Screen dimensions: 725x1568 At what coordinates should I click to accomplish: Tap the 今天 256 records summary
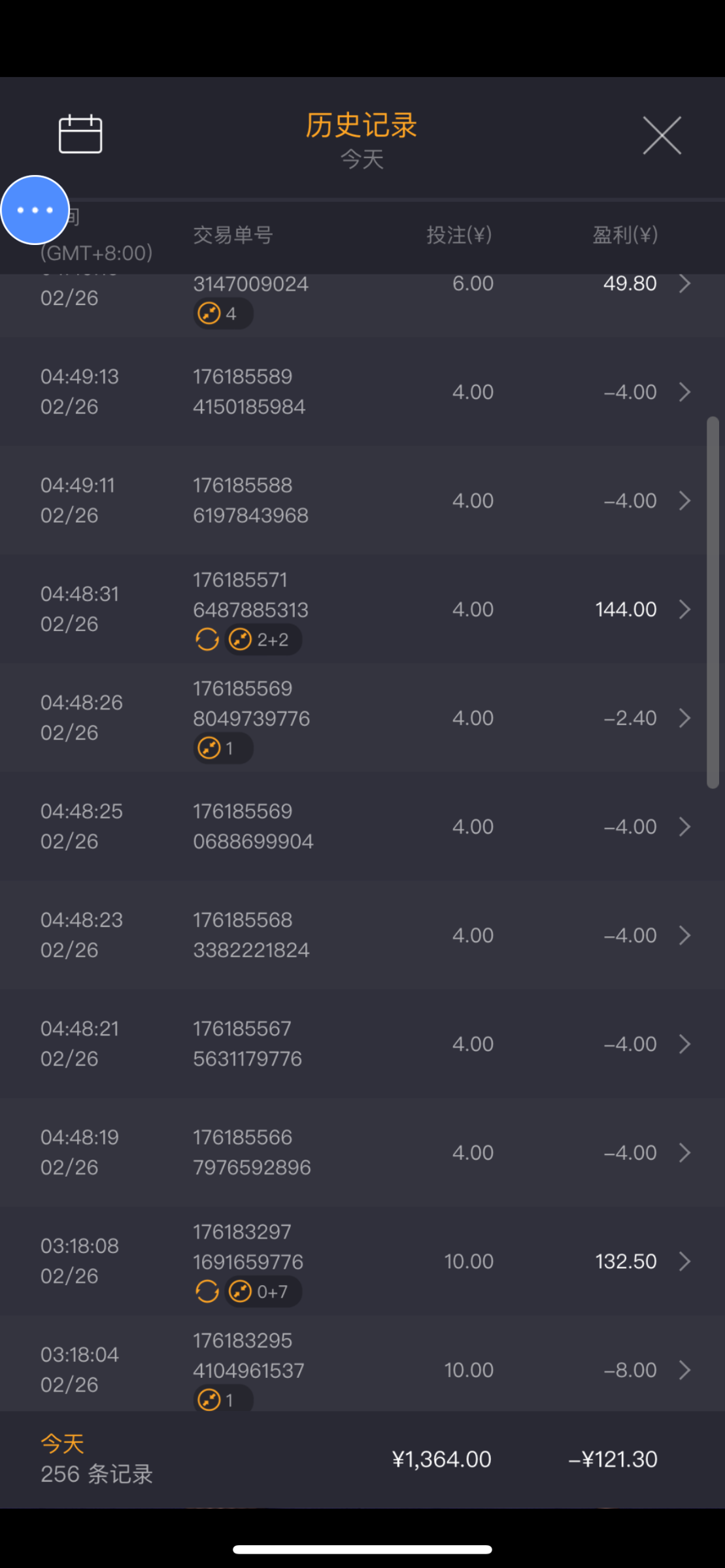(96, 1459)
